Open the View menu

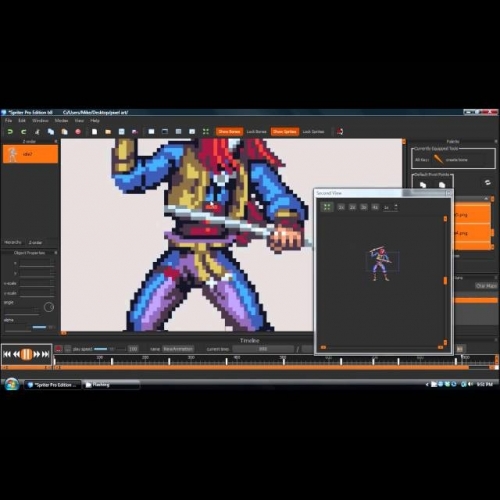click(x=79, y=120)
